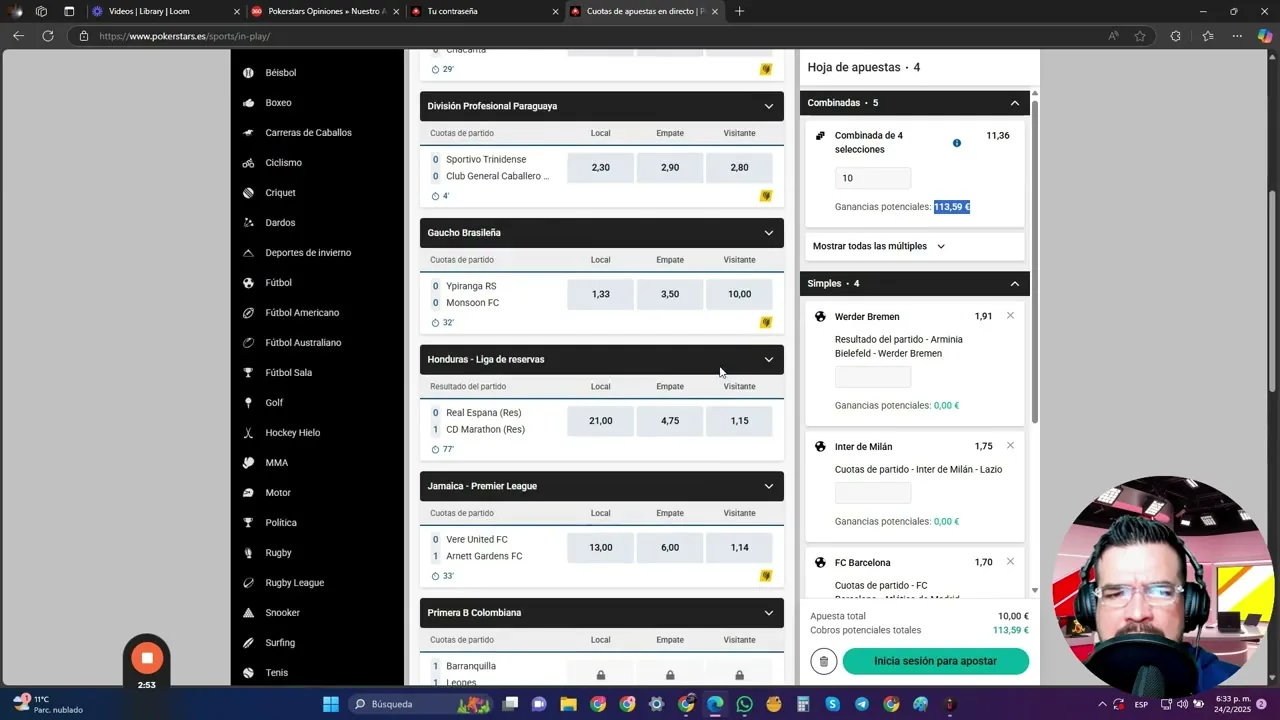Collapse the División Profesional Paraguaya section
Screen dimensions: 1280x720
[768, 106]
